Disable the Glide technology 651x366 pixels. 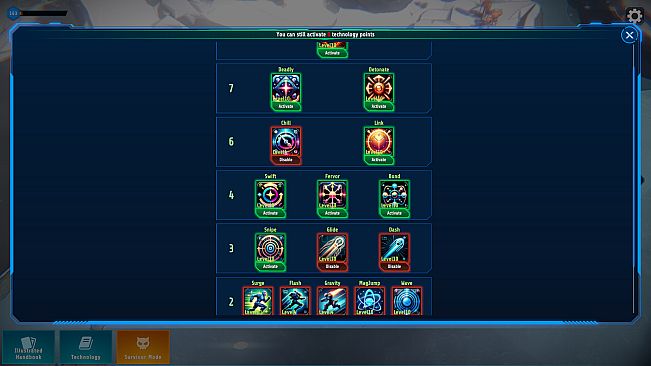click(x=332, y=266)
